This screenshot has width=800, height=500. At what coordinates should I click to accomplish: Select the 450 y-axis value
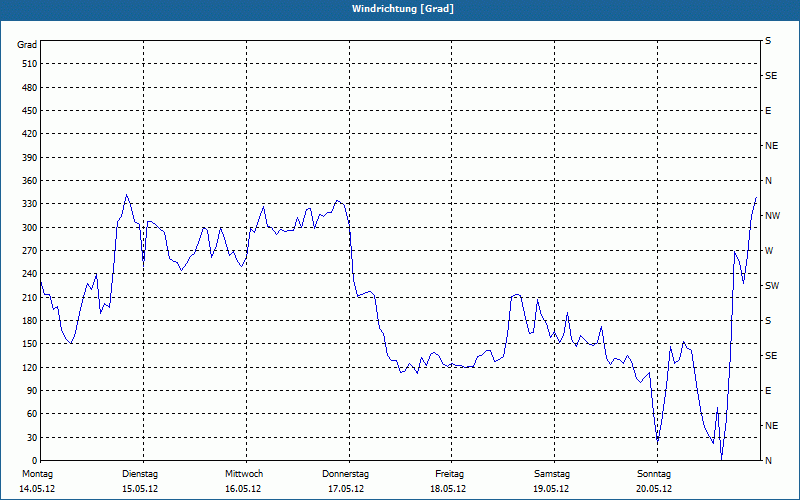pos(29,111)
